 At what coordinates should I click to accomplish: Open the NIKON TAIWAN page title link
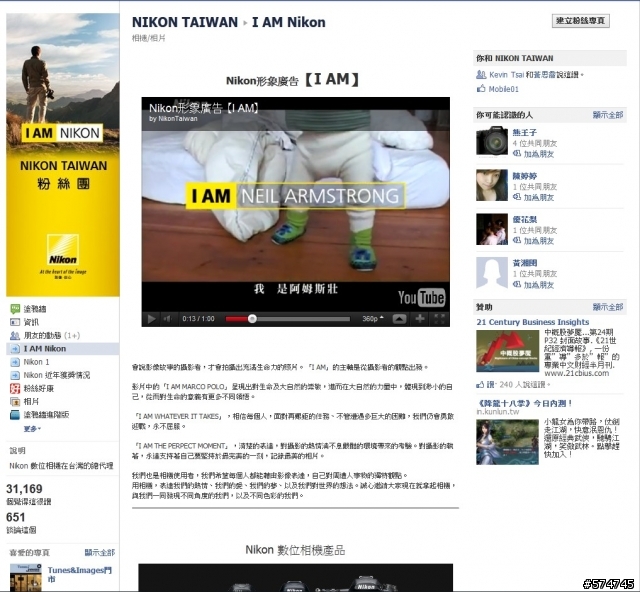[185, 22]
